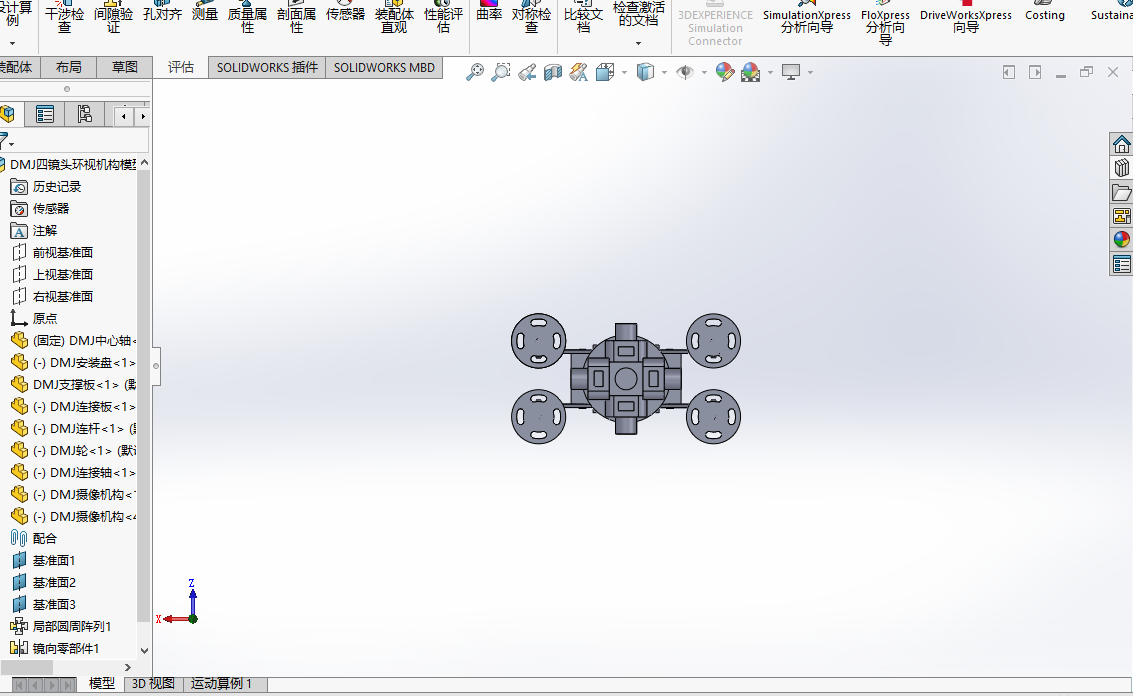The height and width of the screenshot is (696, 1133).
Task: Open Mass Properties (质量属性)
Action: click(247, 17)
